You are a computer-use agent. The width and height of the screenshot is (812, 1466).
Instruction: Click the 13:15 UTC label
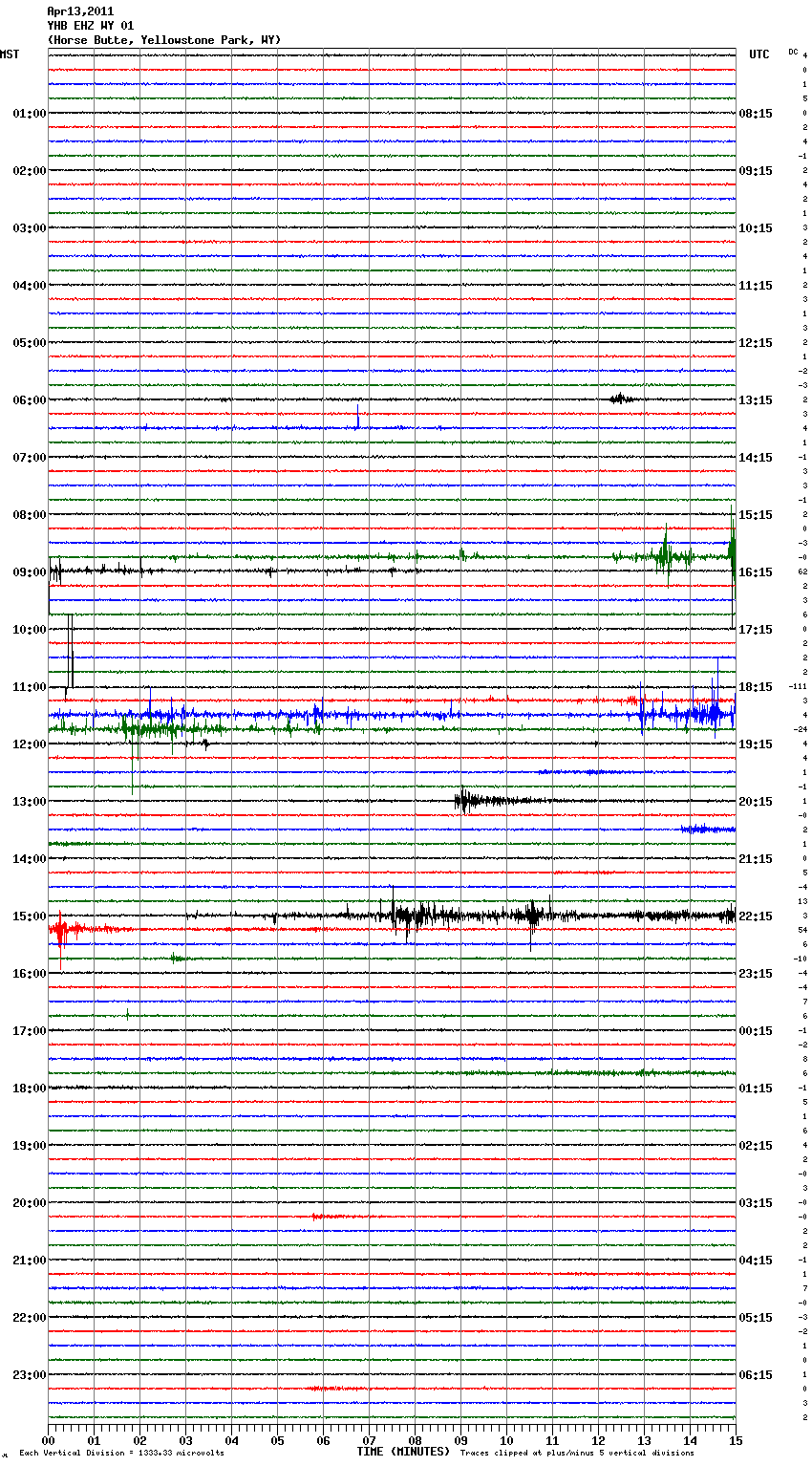756,400
